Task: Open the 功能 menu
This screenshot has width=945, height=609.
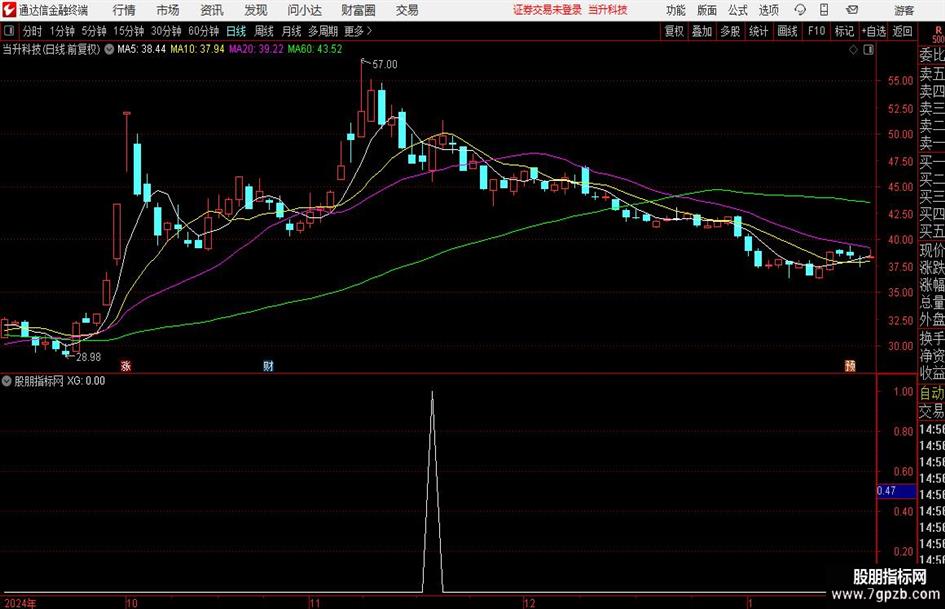Action: tap(676, 10)
